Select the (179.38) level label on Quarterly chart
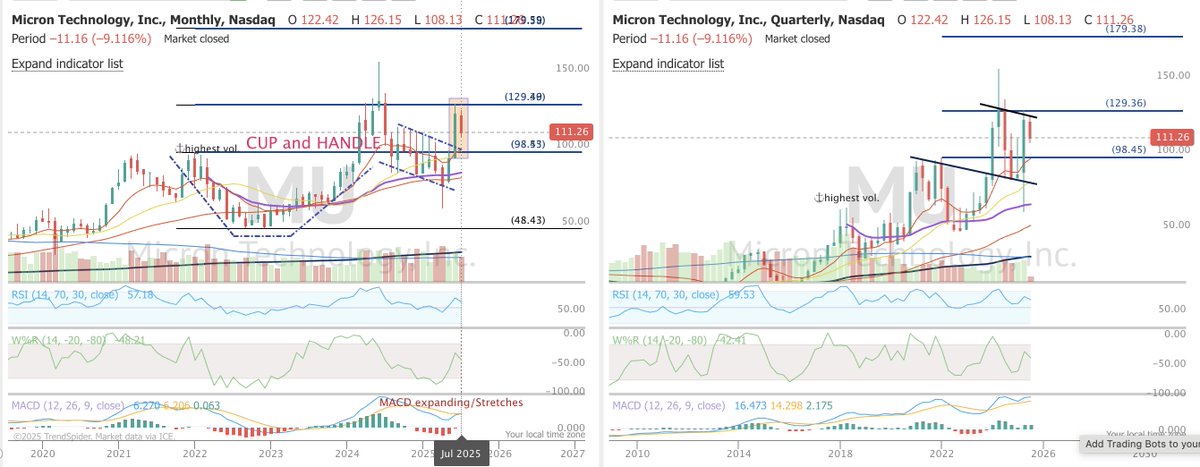1200x467 pixels. [x=1125, y=28]
